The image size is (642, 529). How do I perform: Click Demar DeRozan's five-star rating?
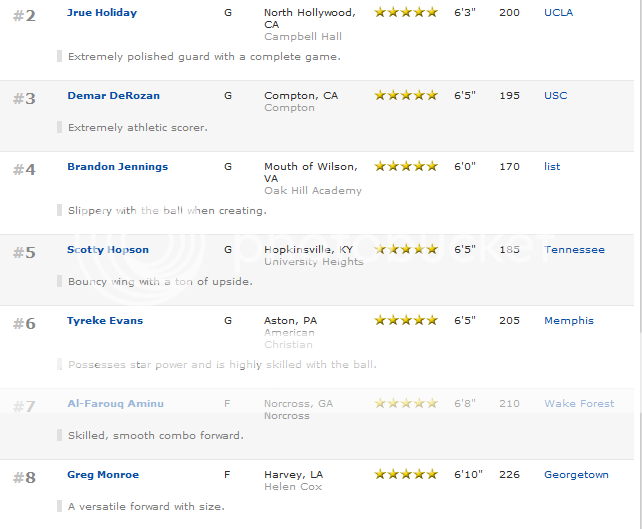click(x=406, y=95)
